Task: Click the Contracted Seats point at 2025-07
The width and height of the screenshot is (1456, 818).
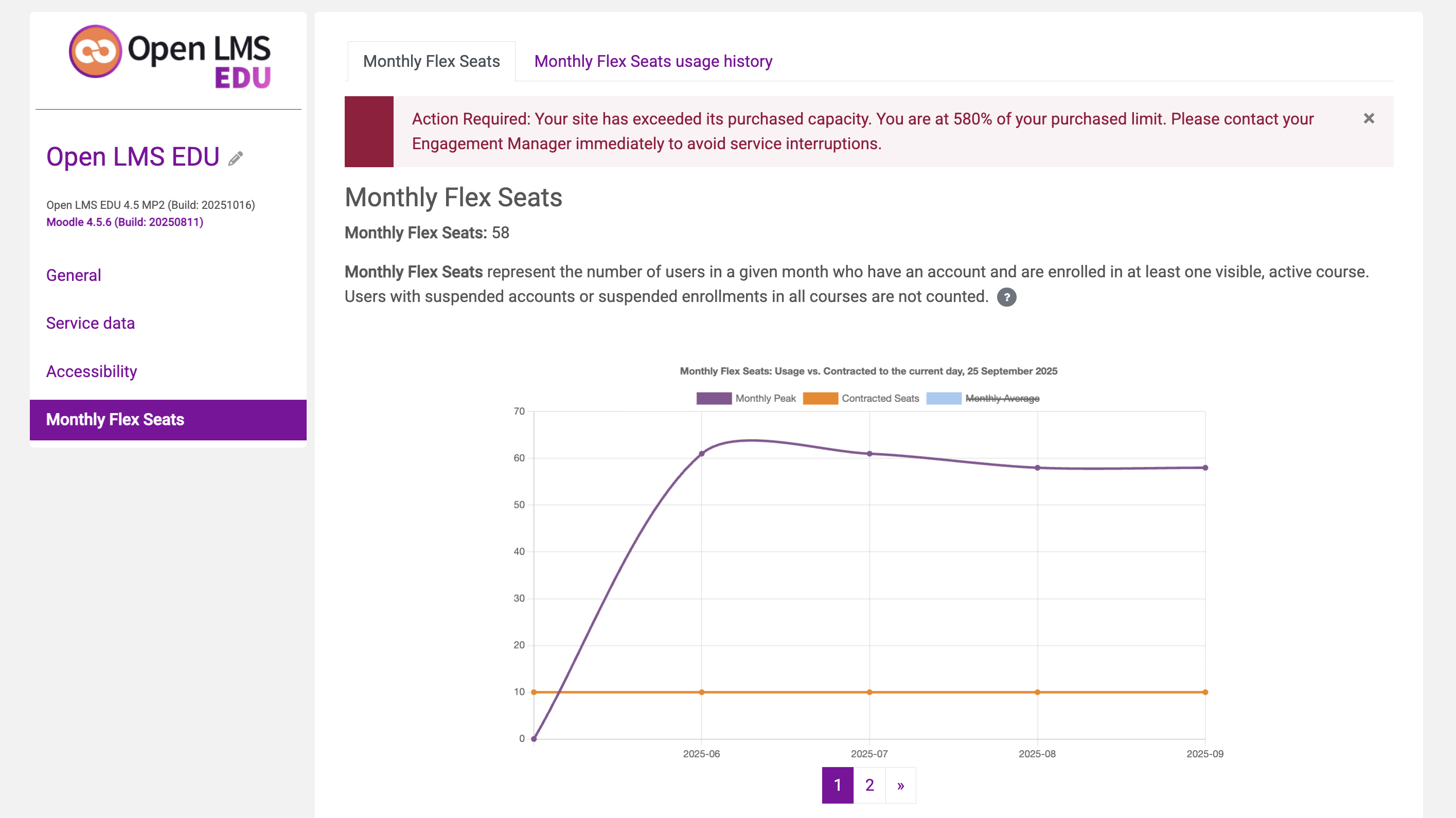Action: (869, 692)
